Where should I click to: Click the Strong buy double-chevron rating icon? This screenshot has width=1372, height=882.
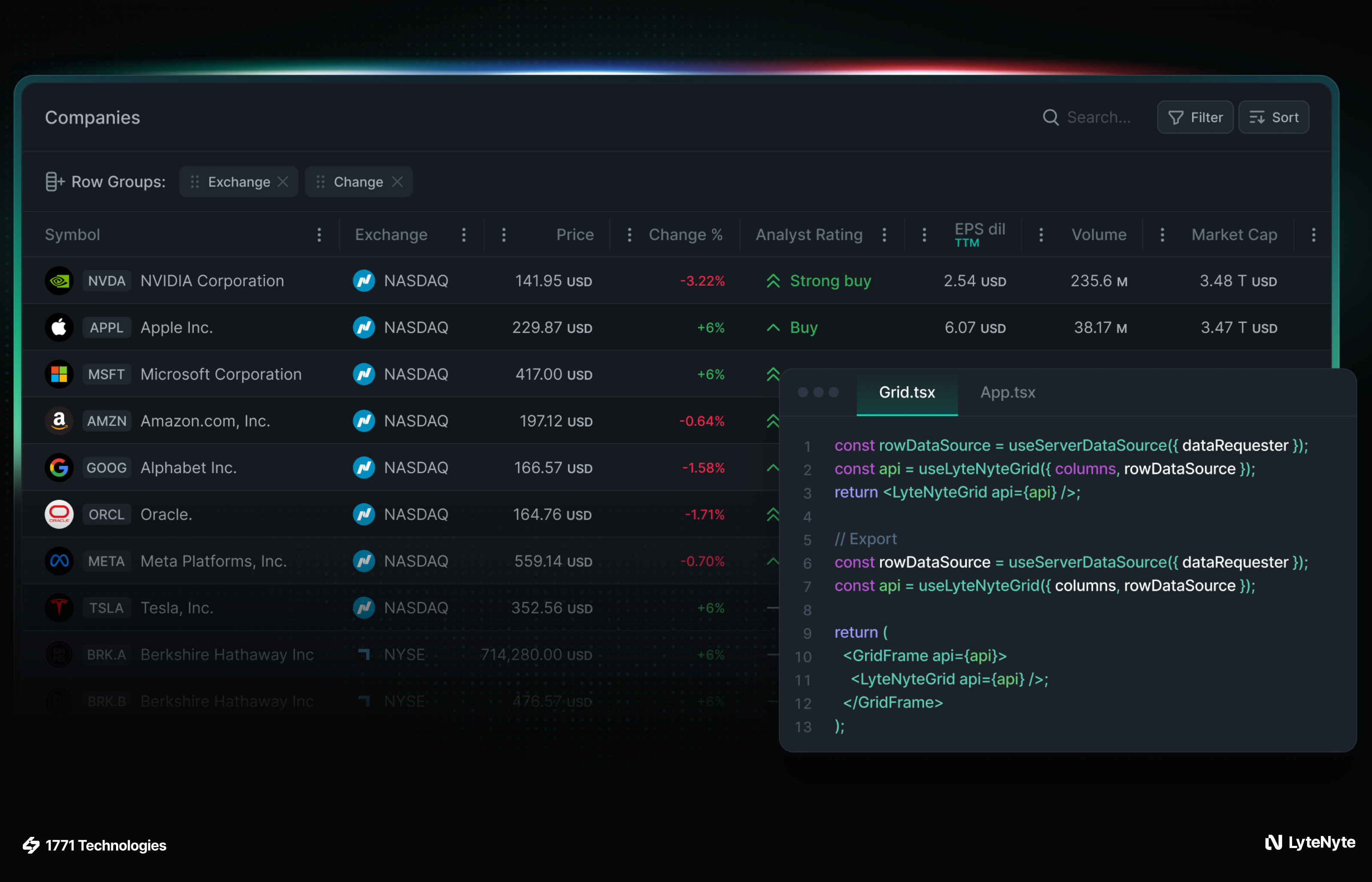(x=773, y=281)
